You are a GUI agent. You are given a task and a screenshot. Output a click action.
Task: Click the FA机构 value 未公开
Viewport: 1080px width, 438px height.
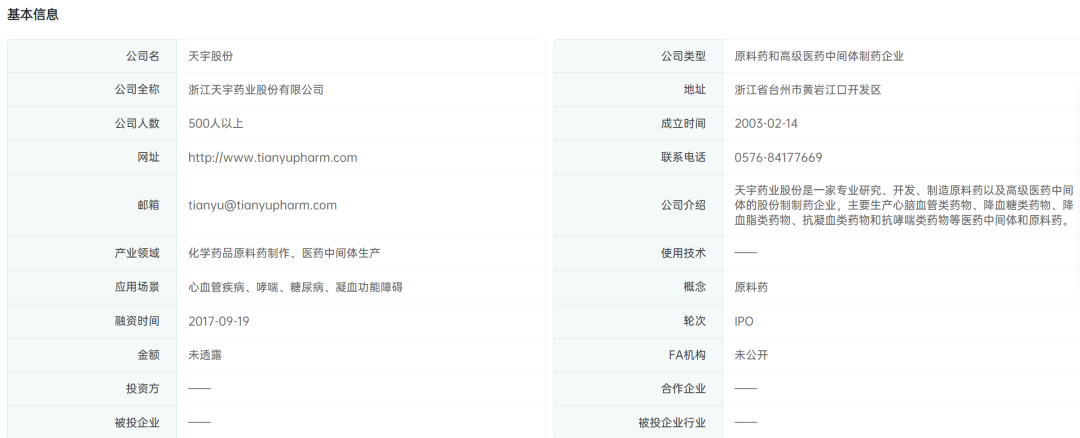click(x=751, y=355)
